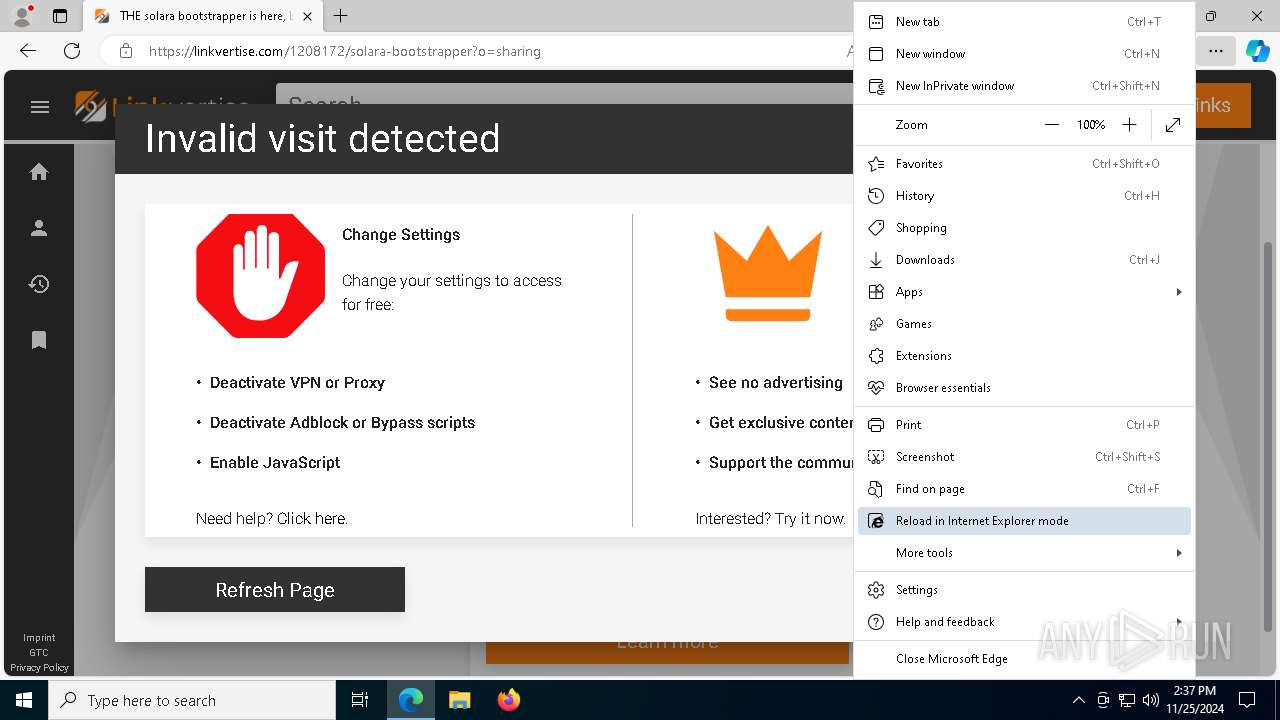Show hidden system tray icons

point(1078,700)
